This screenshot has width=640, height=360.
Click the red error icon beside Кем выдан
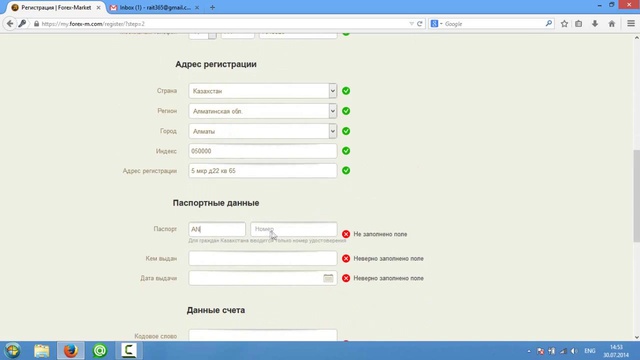[346, 258]
